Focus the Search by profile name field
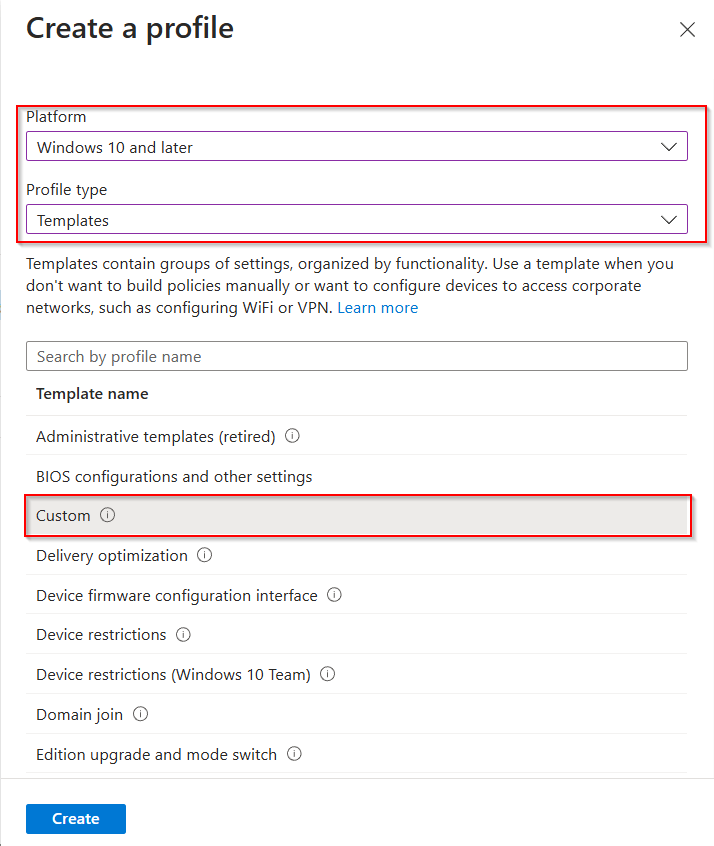This screenshot has width=714, height=846. pyautogui.click(x=356, y=356)
